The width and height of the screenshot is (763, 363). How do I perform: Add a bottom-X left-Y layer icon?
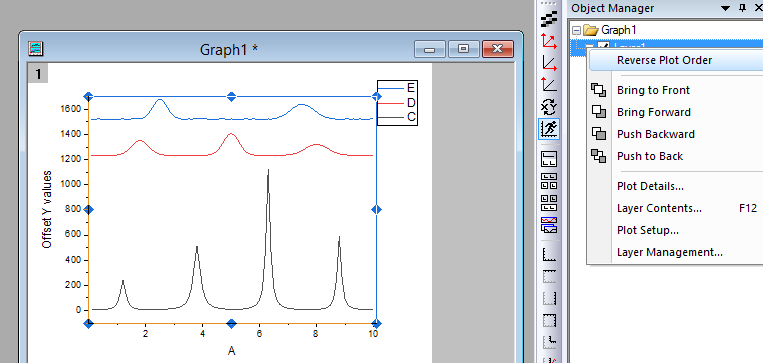click(x=549, y=254)
